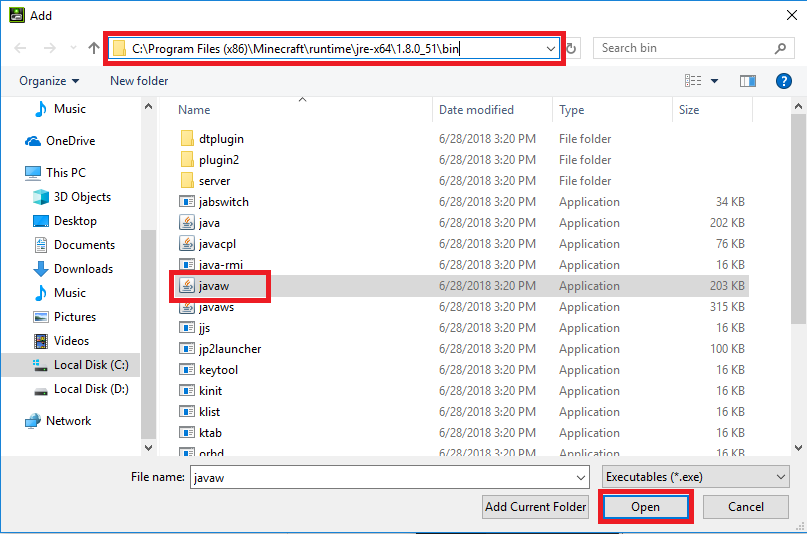Open the Organize dropdown menu
Viewport: 807px width, 534px height.
pos(48,81)
